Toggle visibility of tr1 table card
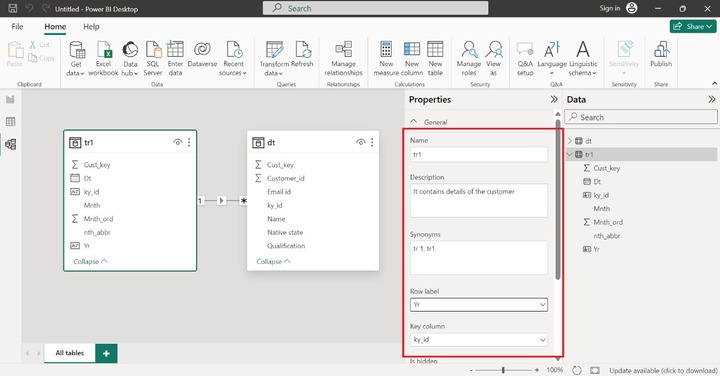720x376 pixels. 177,142
